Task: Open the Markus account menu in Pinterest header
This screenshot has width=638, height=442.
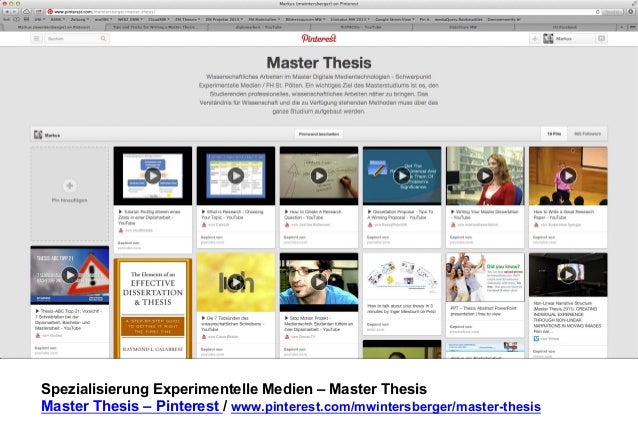Action: coord(568,39)
